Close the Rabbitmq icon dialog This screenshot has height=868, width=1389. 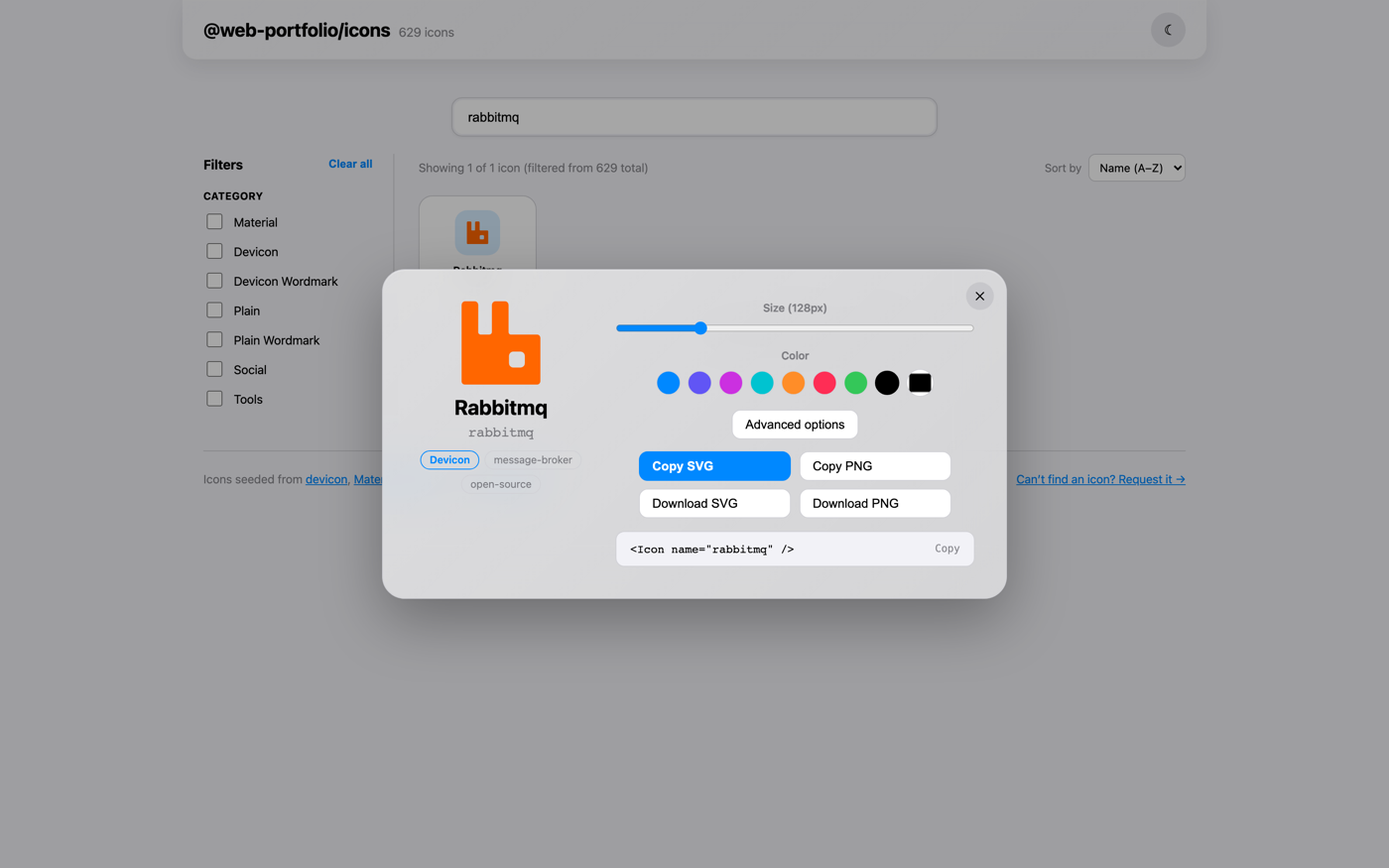(x=979, y=296)
